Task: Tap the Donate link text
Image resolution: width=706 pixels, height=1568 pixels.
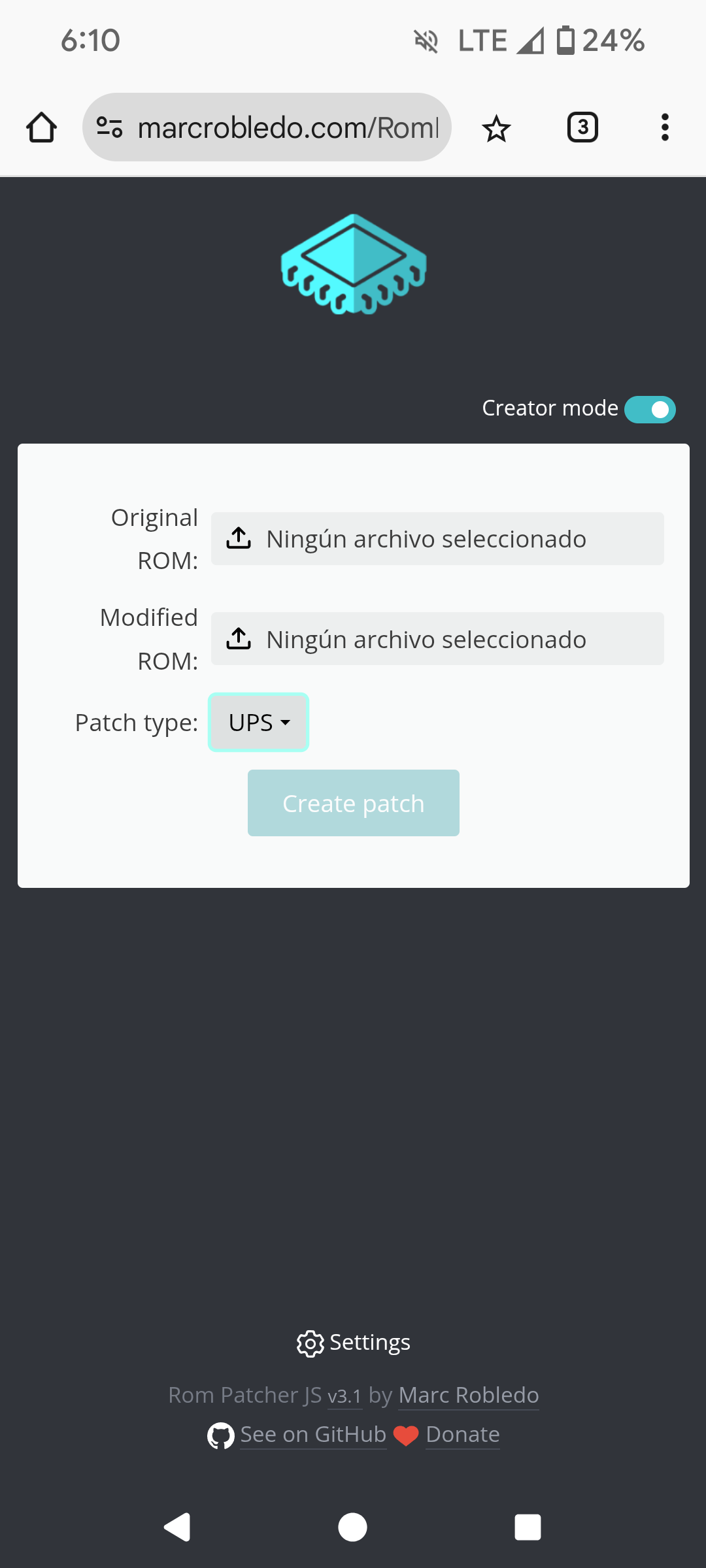Action: tap(463, 1435)
